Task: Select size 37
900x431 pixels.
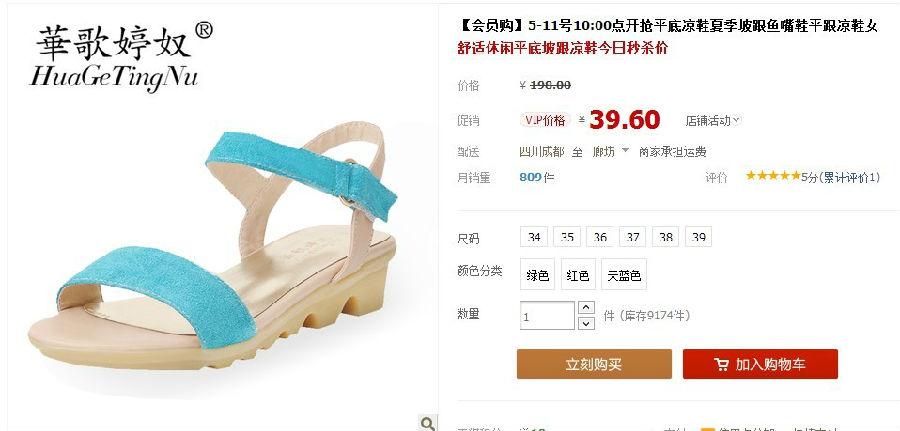Action: click(x=633, y=237)
